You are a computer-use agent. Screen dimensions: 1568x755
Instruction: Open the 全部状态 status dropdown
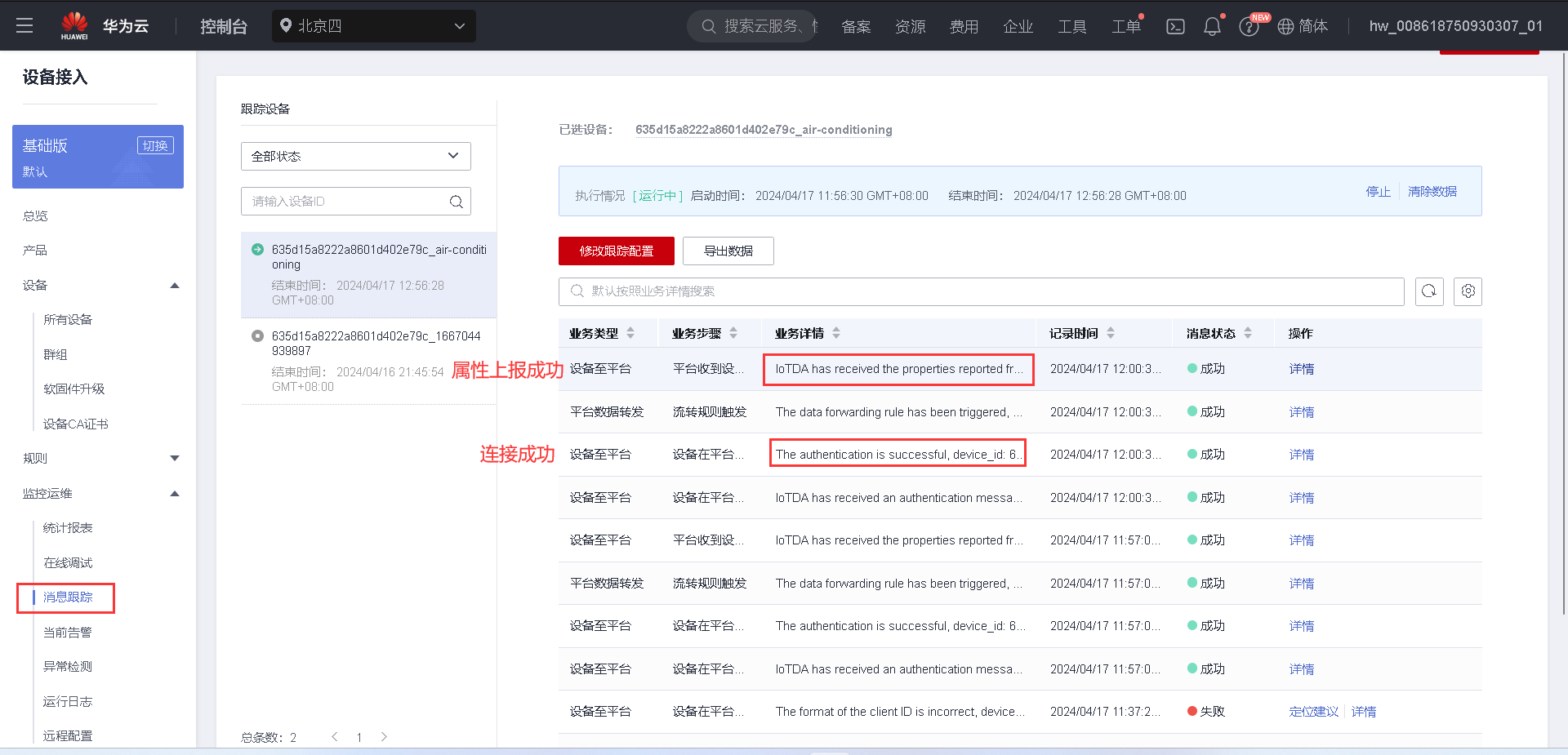click(355, 156)
